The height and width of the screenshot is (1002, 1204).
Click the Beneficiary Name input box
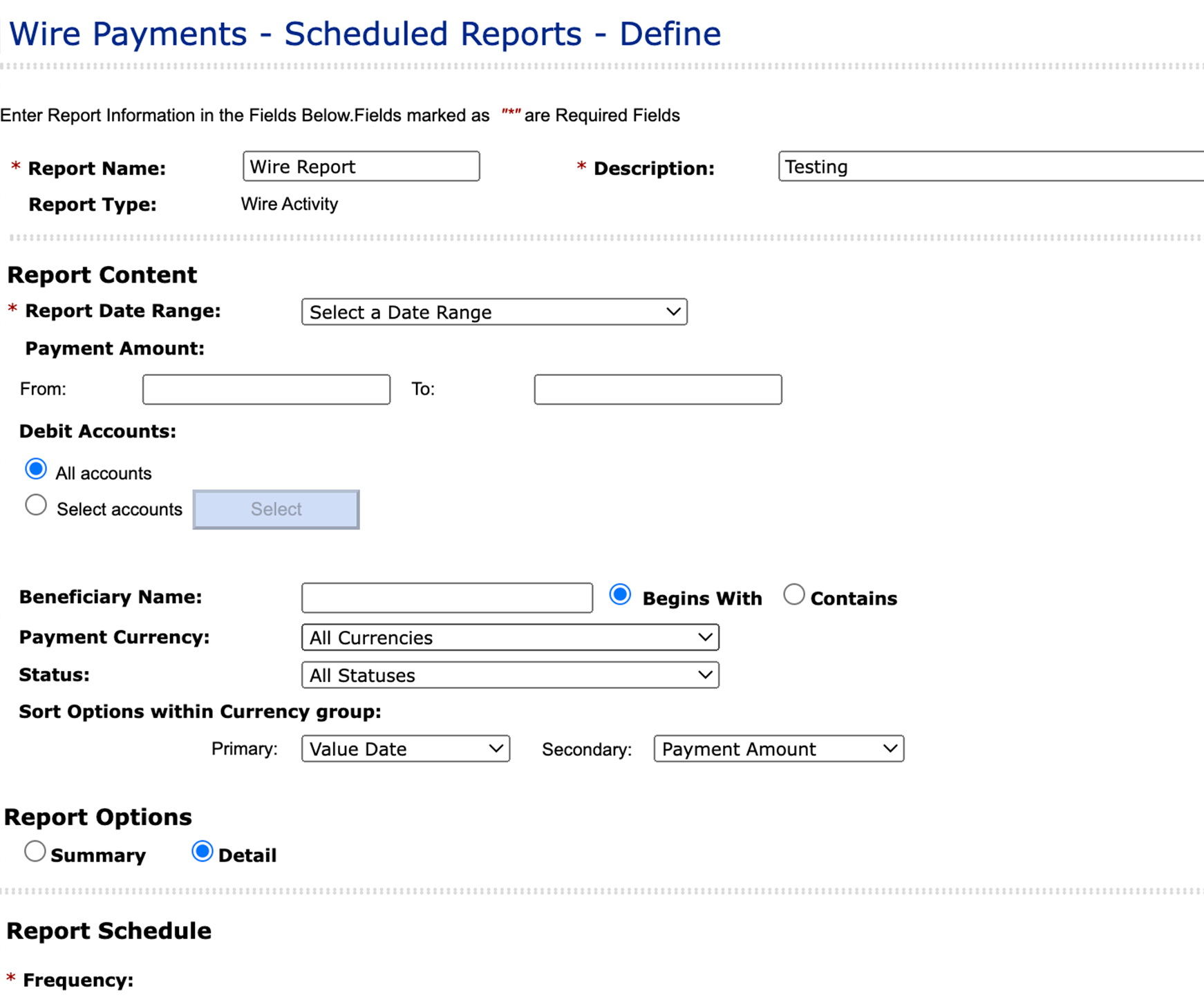[x=446, y=598]
